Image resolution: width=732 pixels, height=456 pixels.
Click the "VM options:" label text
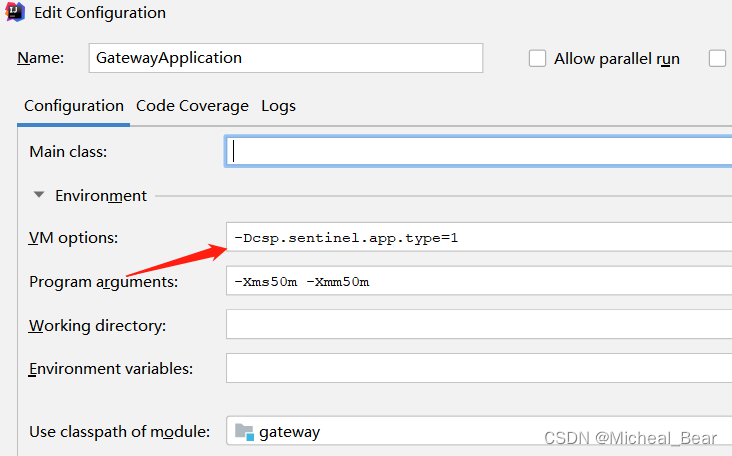(x=74, y=238)
